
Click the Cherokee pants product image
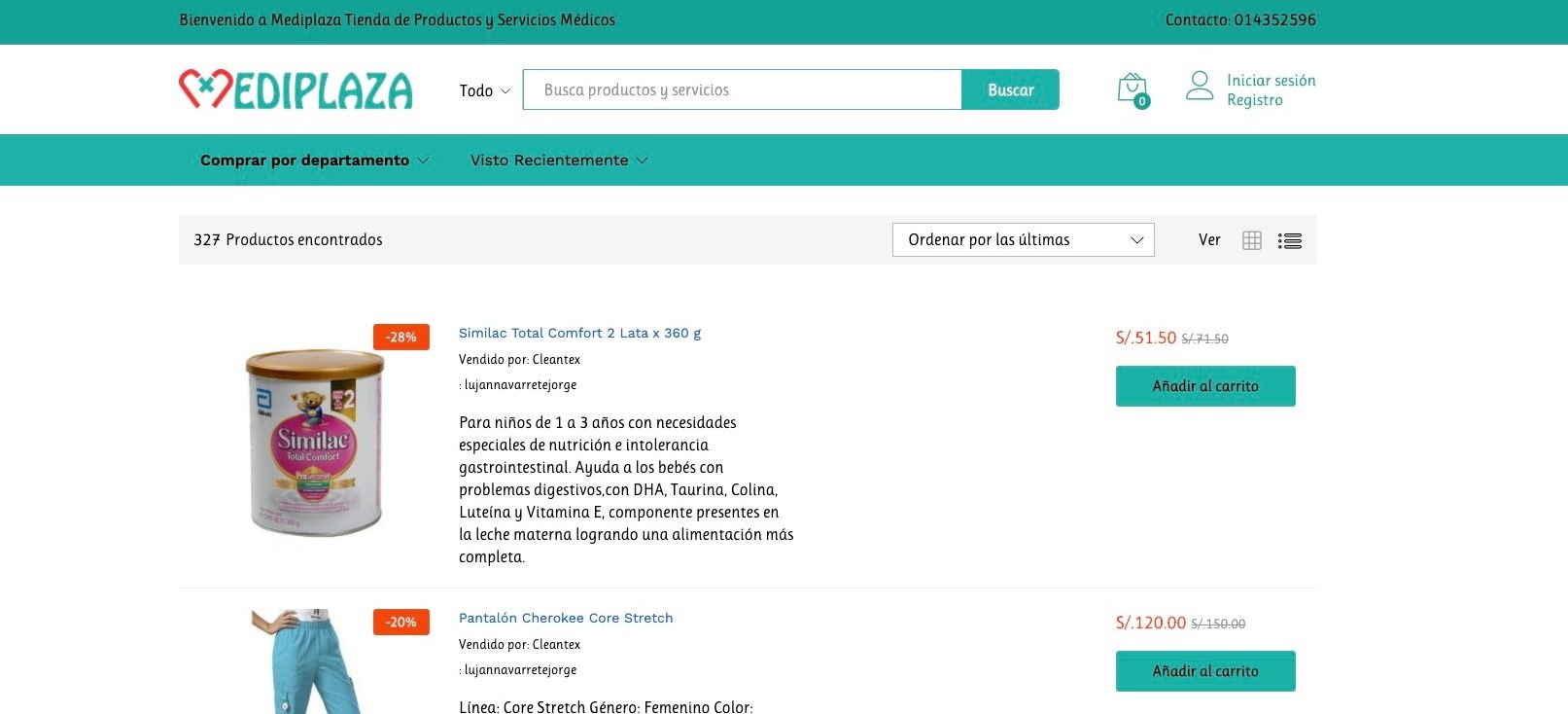point(307,661)
